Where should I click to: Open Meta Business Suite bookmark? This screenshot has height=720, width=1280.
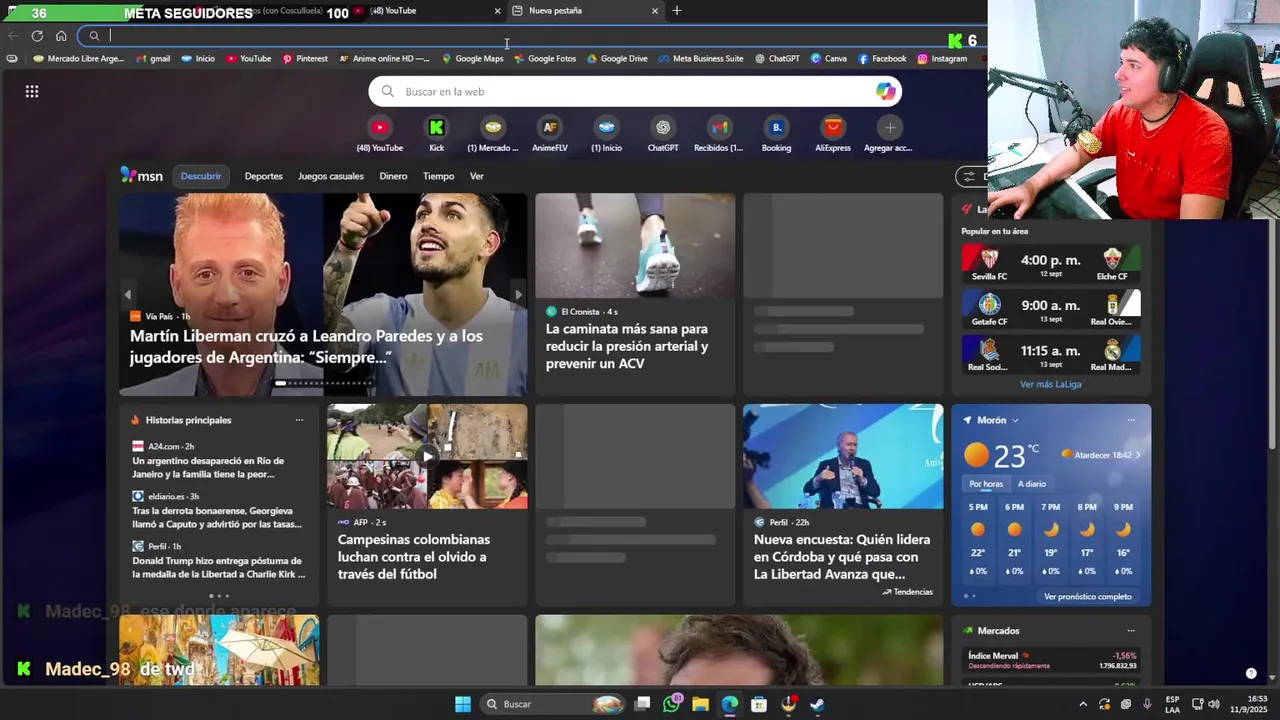point(701,59)
